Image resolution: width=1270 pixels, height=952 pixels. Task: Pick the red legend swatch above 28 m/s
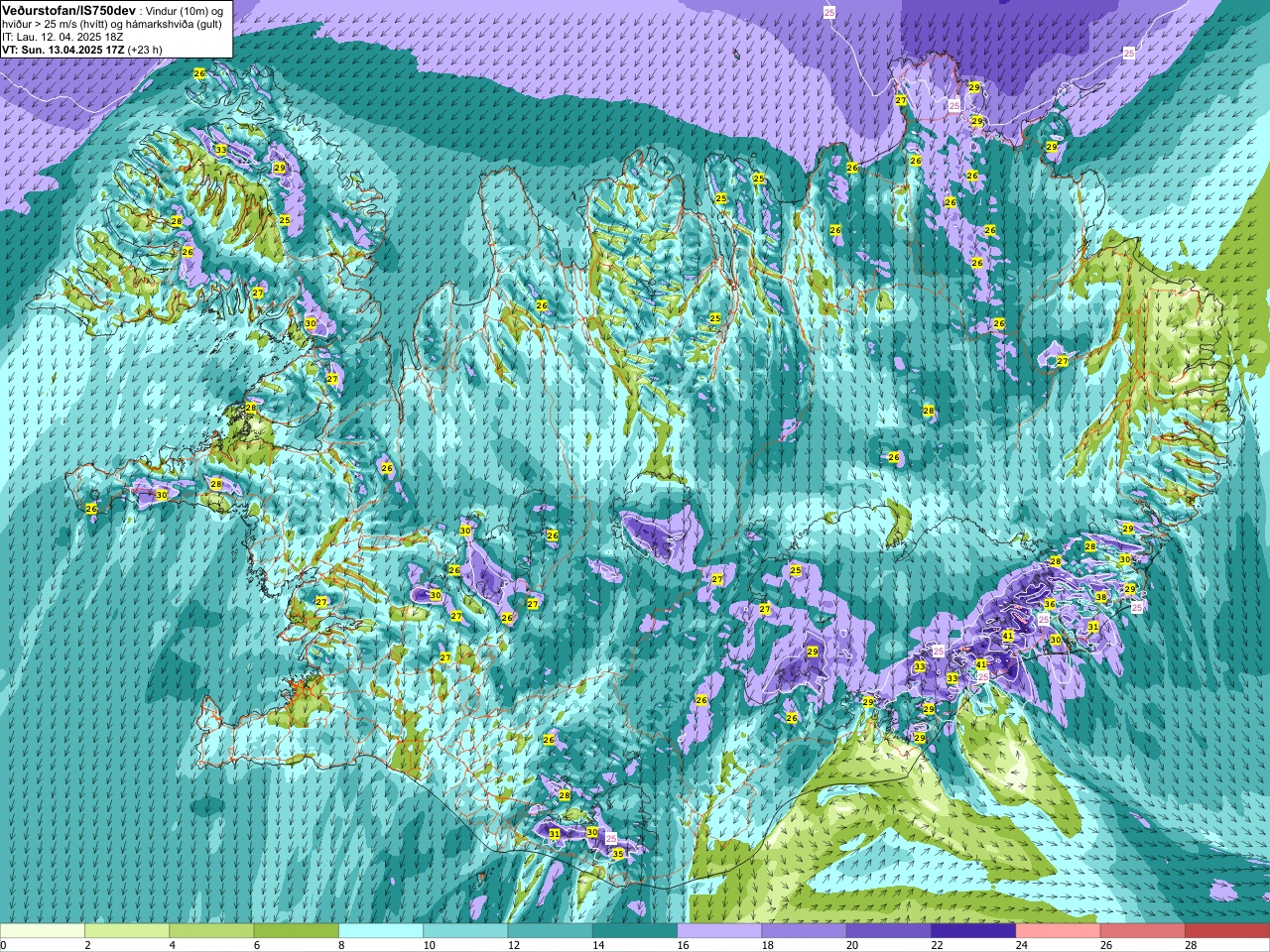[1227, 931]
